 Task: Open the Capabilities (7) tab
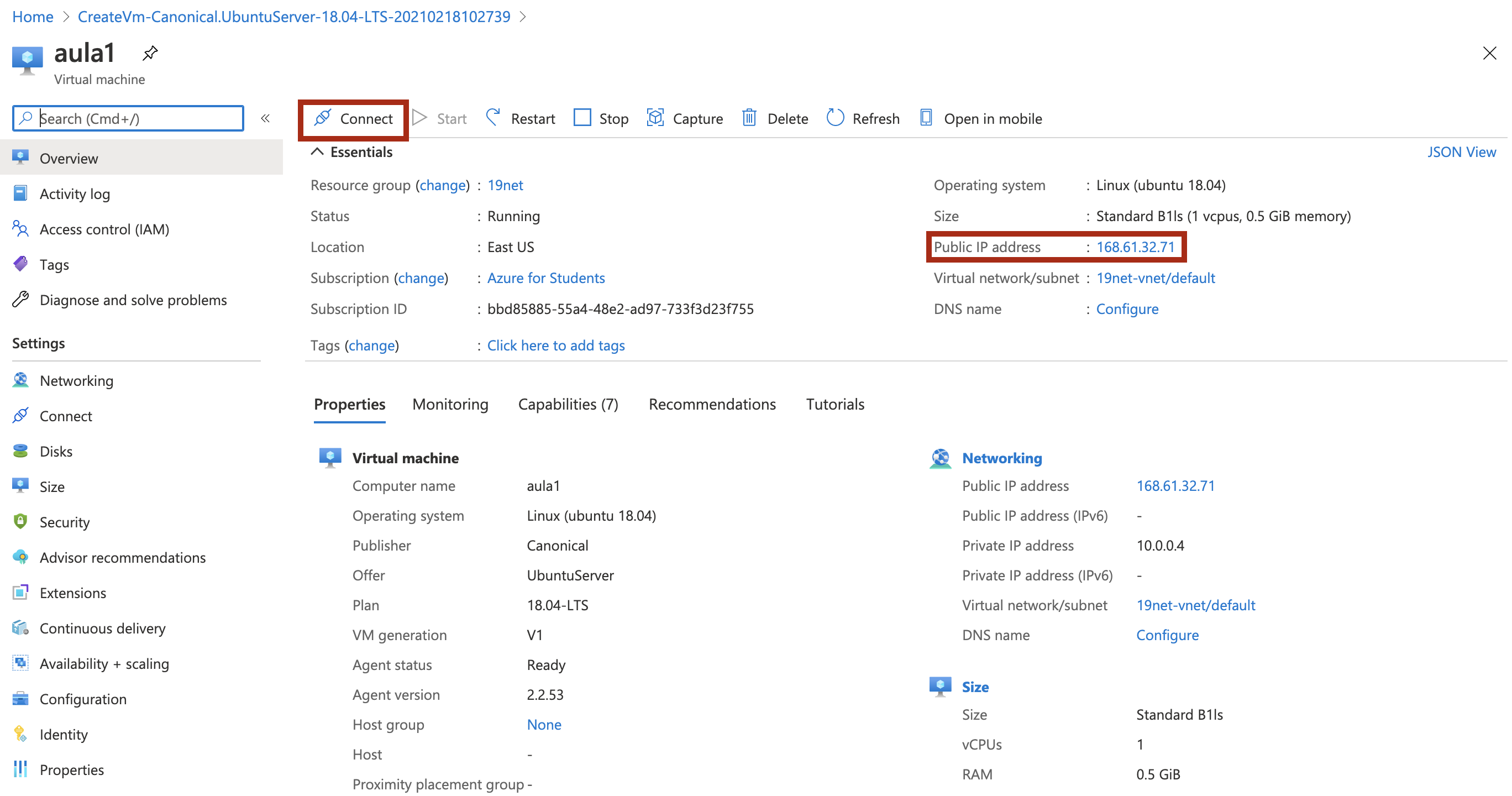pos(568,404)
